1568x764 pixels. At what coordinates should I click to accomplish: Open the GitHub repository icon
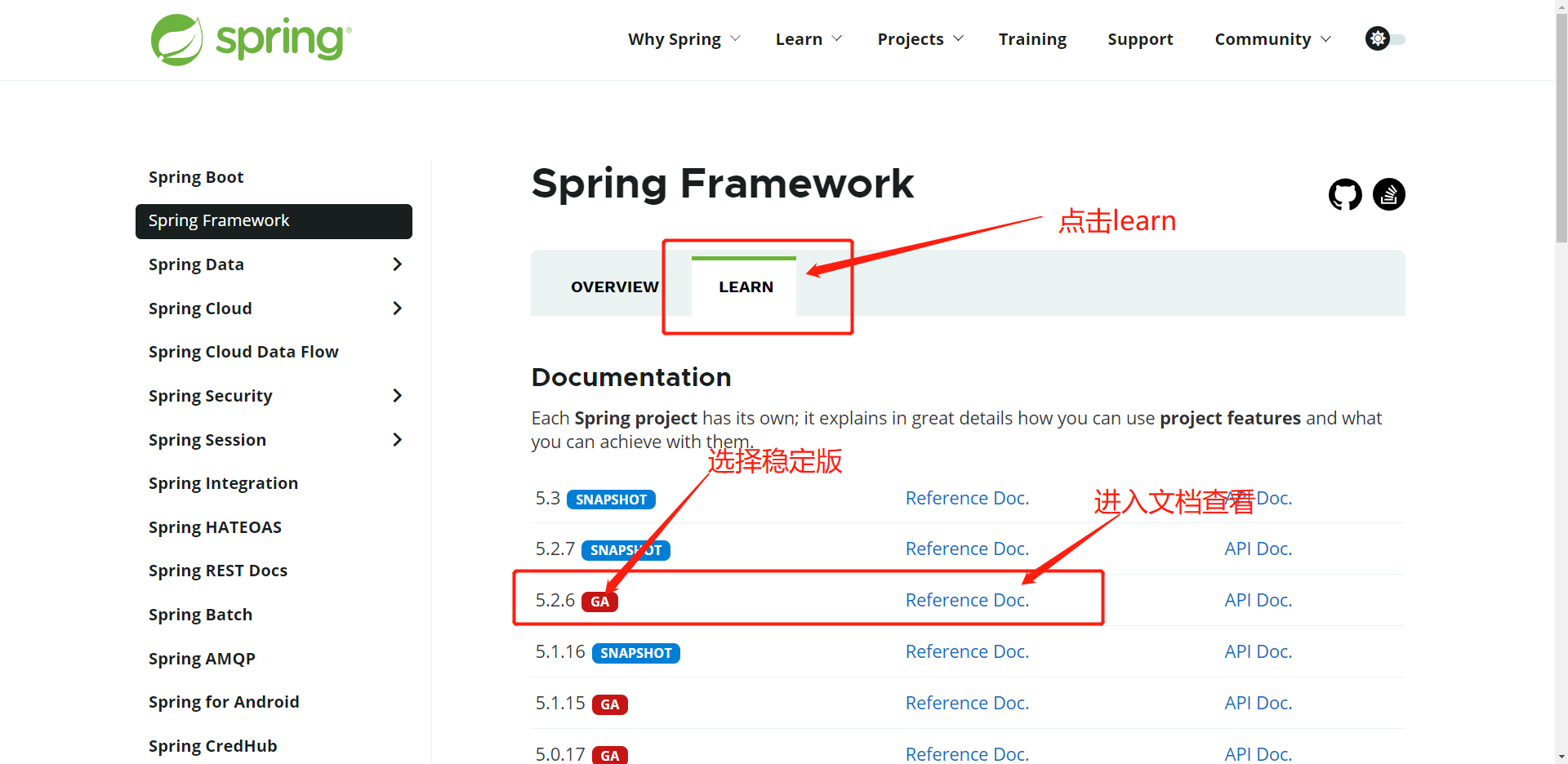click(1345, 194)
